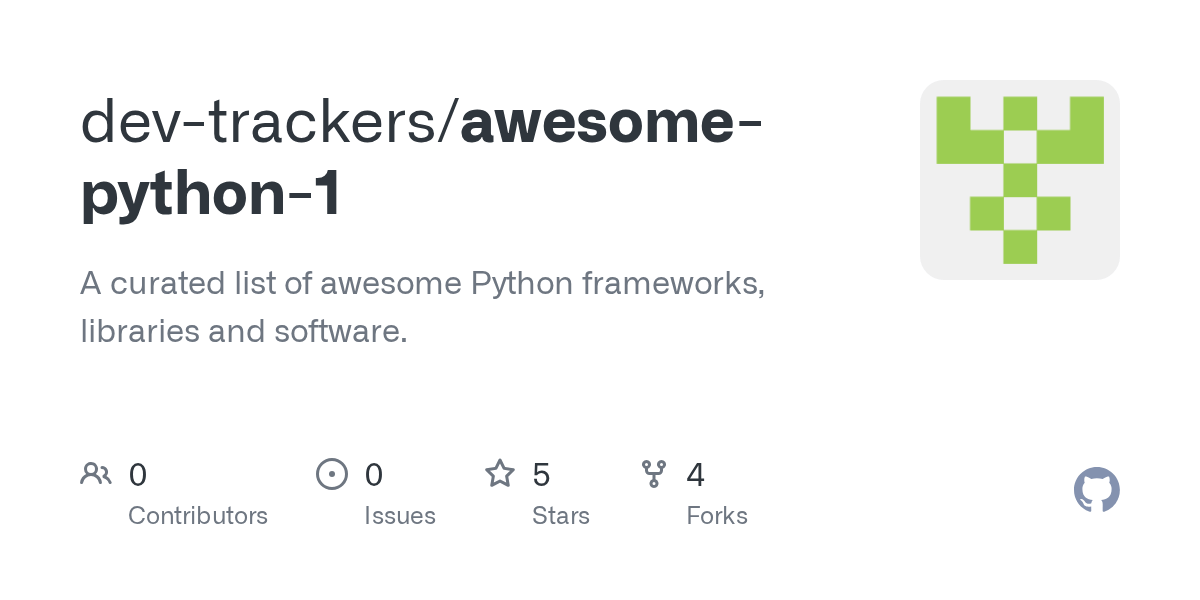This screenshot has height=600, width=1200.
Task: Select the Contributors count of 0
Action: click(138, 474)
